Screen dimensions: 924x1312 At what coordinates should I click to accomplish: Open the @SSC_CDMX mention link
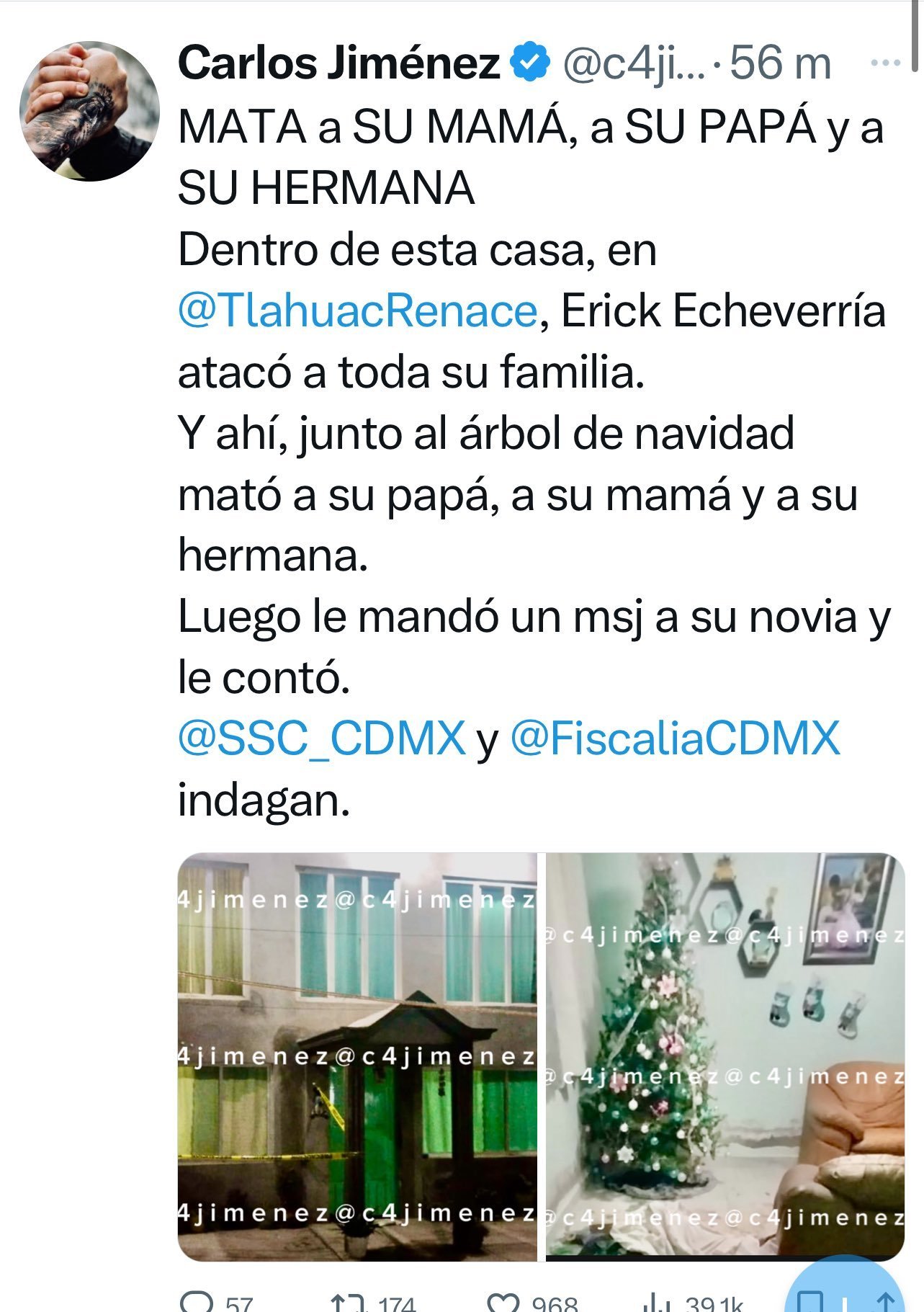tap(322, 738)
